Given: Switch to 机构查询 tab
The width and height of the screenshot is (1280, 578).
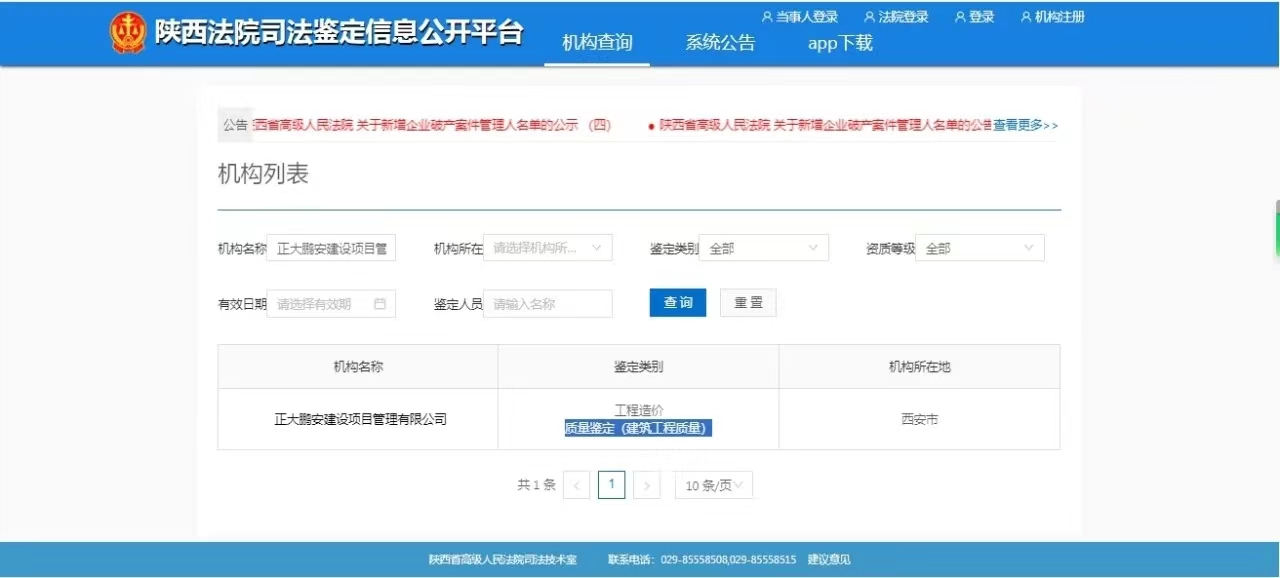Looking at the screenshot, I should click(x=597, y=43).
